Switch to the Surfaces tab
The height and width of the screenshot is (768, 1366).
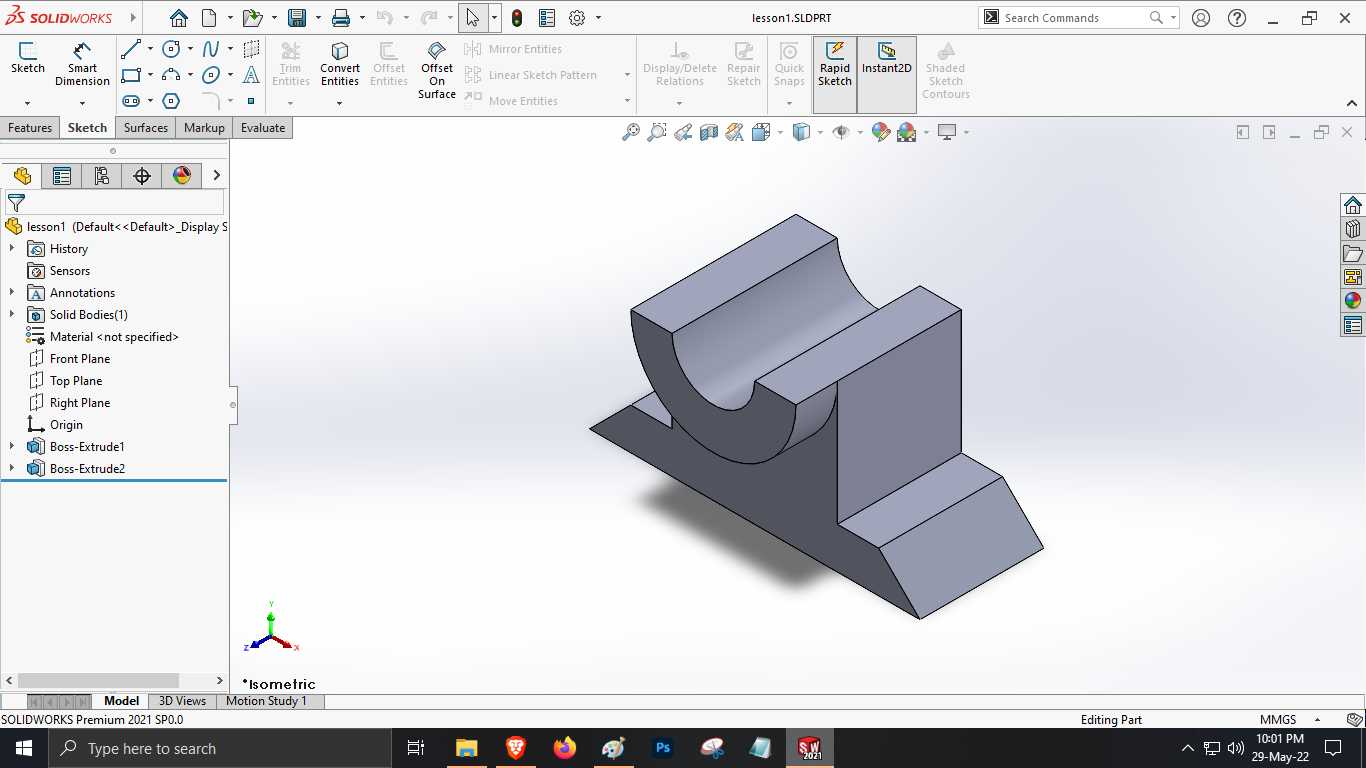[146, 128]
